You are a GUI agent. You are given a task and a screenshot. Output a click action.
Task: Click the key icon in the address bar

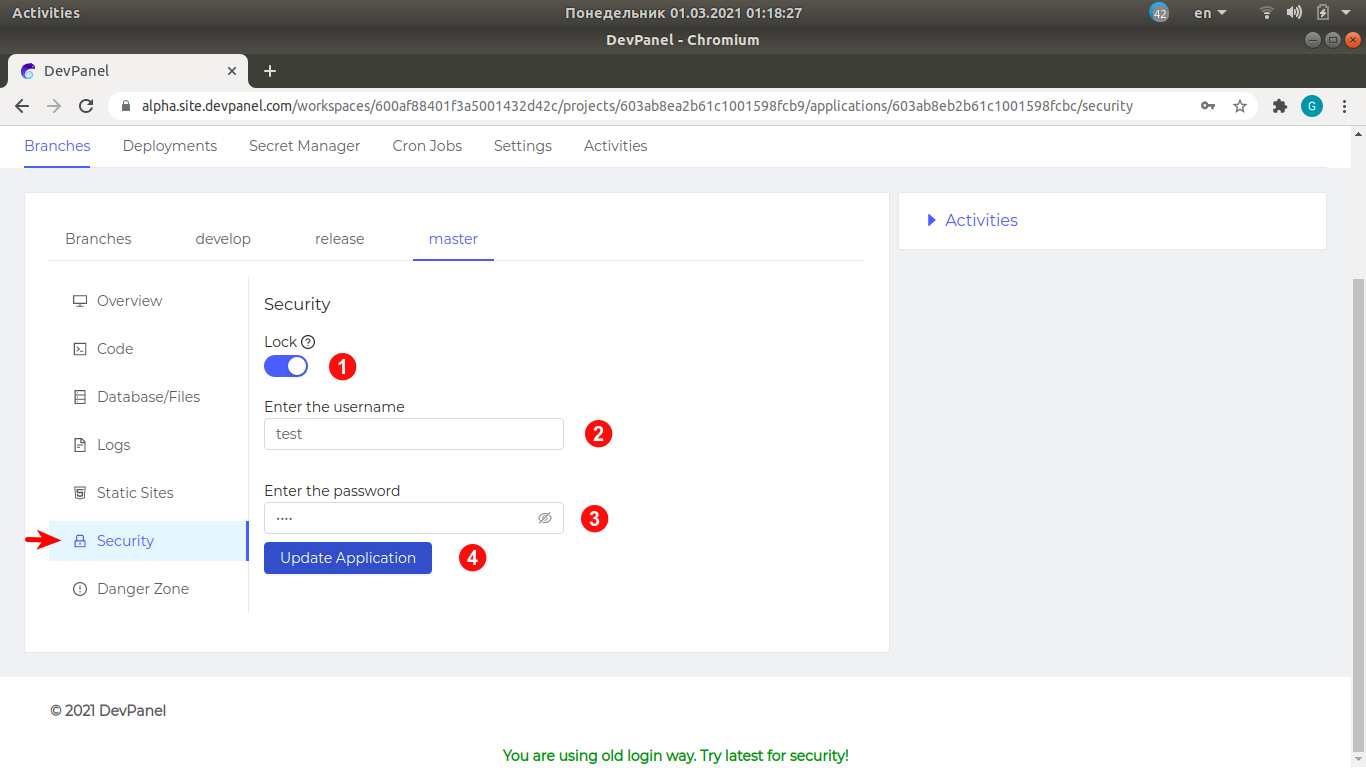(x=1208, y=105)
